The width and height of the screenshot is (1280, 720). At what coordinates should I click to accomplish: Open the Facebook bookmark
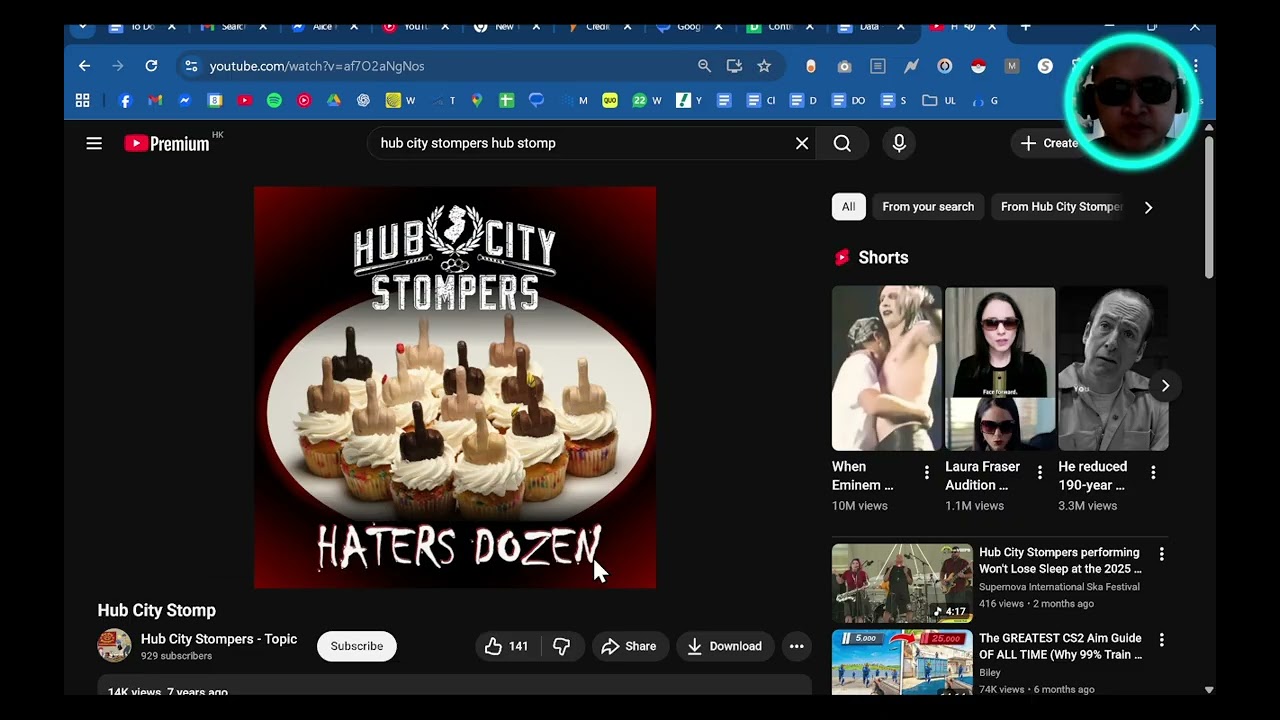point(125,100)
